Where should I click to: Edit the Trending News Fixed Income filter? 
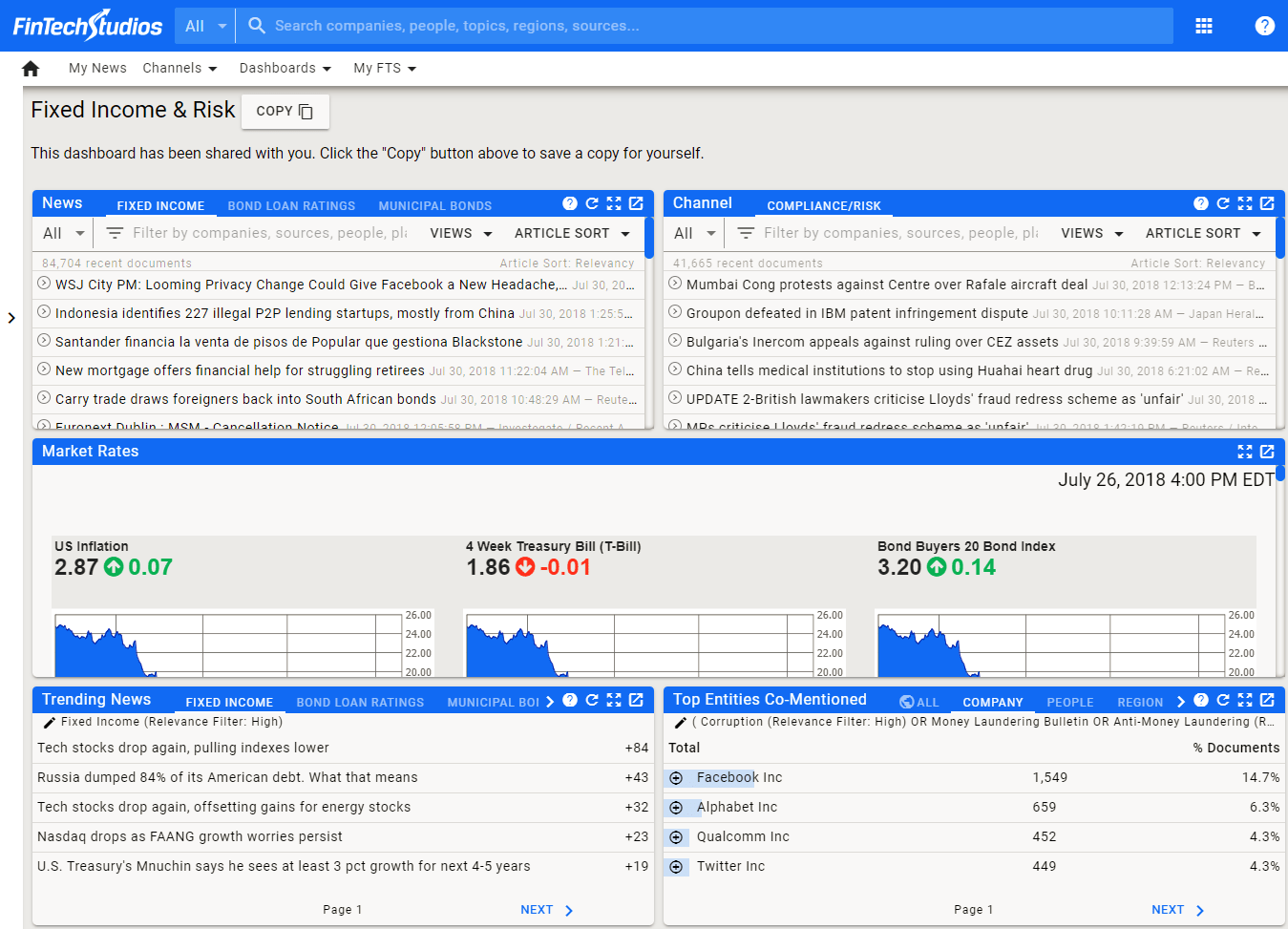tap(49, 722)
